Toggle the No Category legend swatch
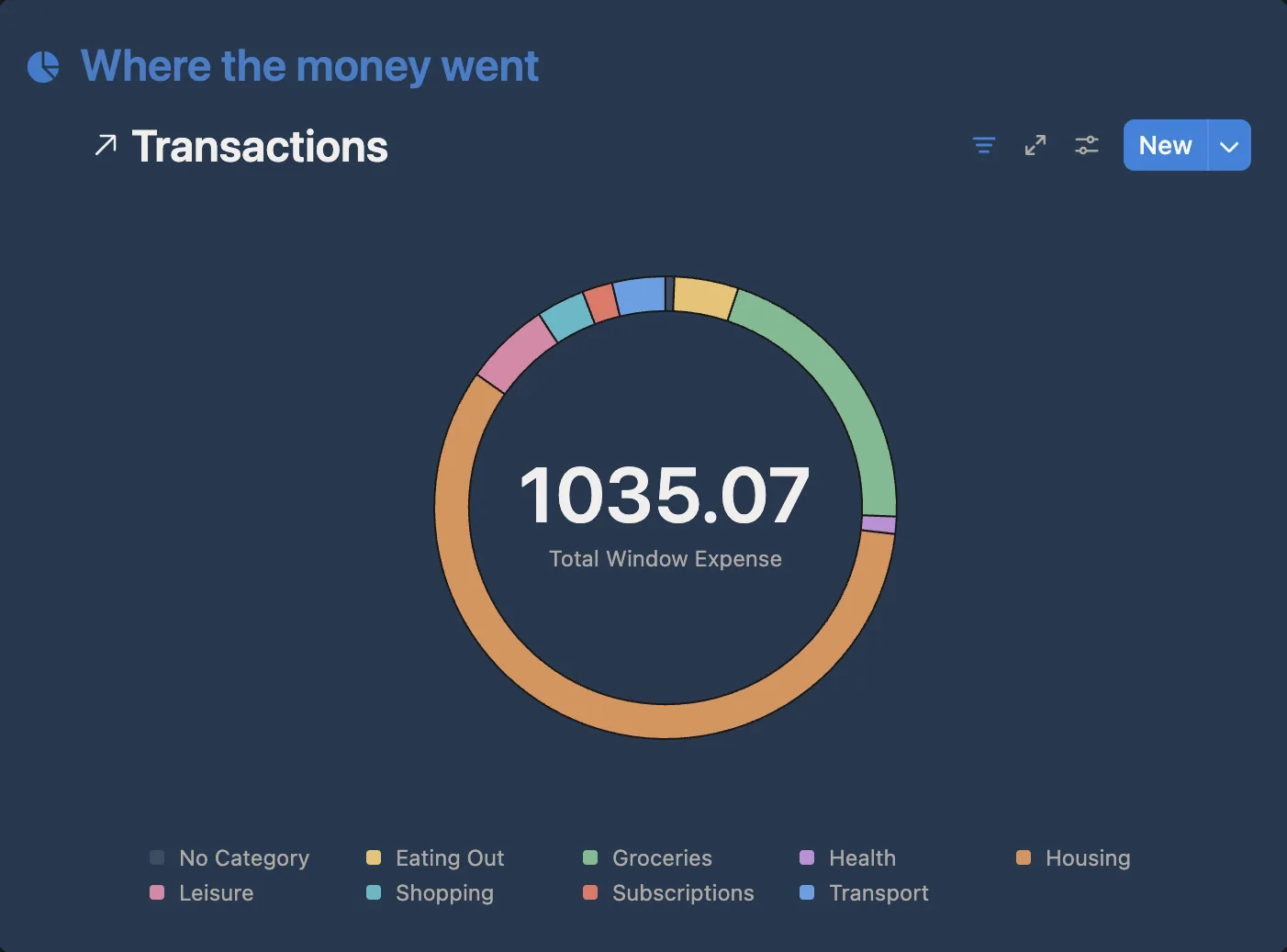The width and height of the screenshot is (1287, 952). click(157, 857)
